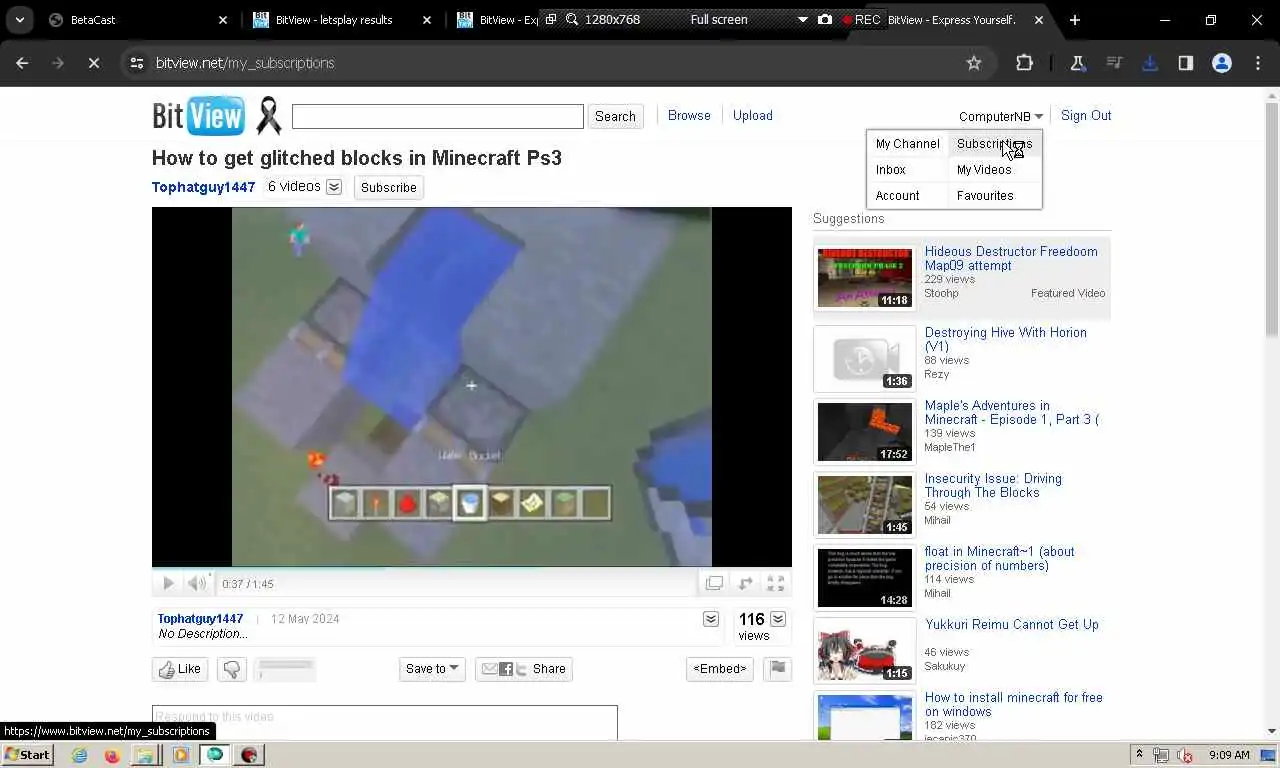Go to the homepage via the BitView logo
The image size is (1280, 768).
pyautogui.click(x=198, y=115)
